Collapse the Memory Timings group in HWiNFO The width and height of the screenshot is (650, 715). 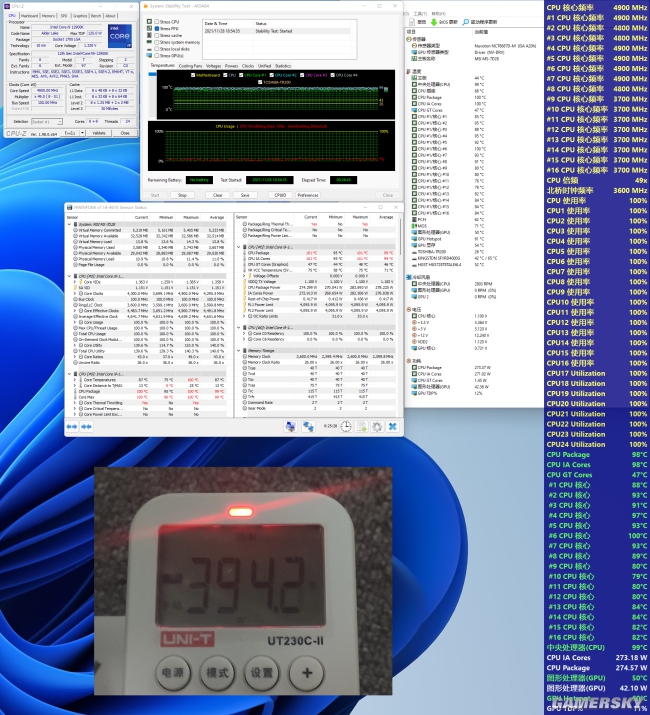[x=239, y=351]
